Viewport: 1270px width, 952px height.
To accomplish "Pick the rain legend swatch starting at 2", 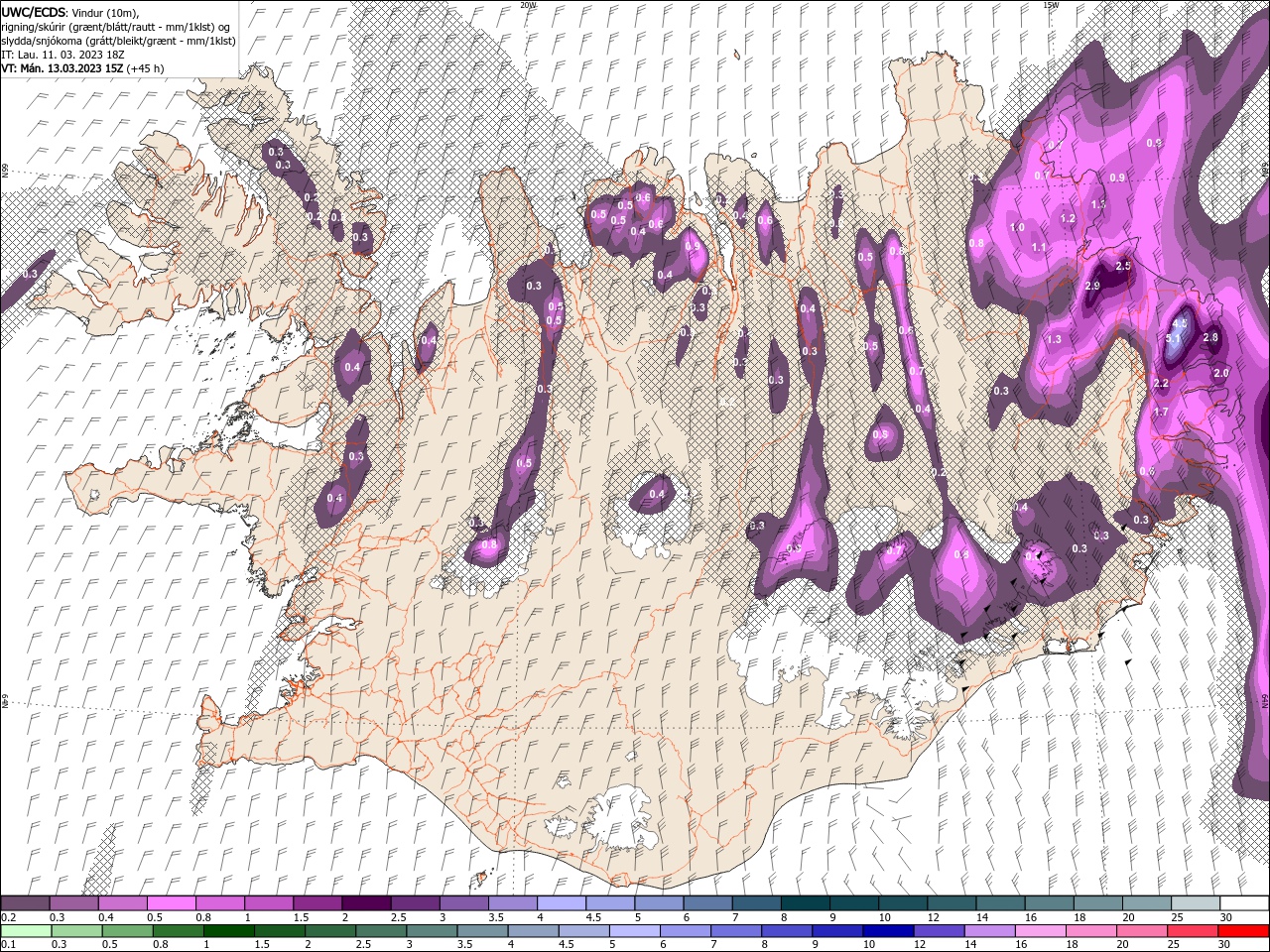I will [330, 931].
